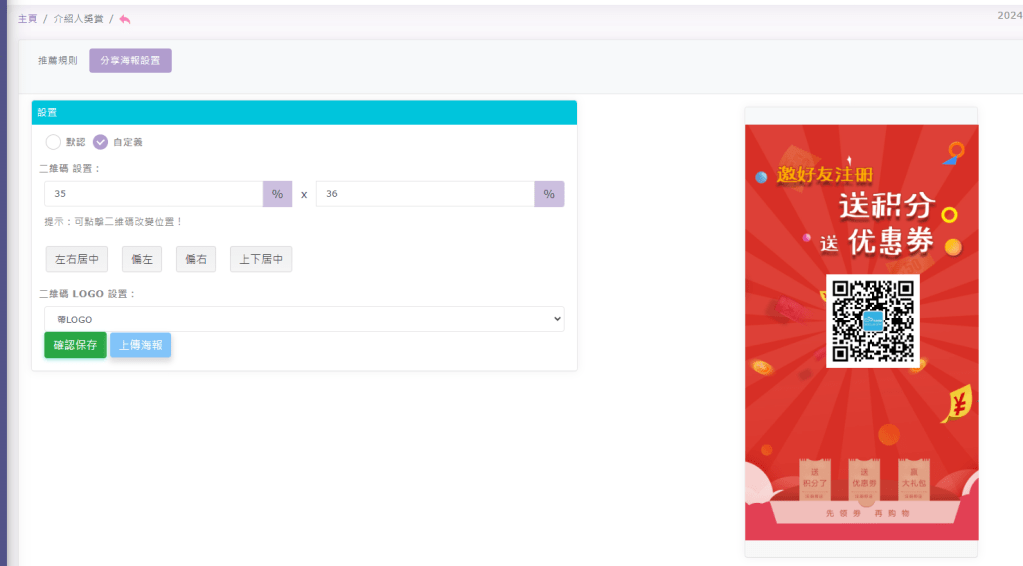This screenshot has width=1023, height=566.
Task: Go to 主頁 breadcrumb link
Action: click(27, 19)
